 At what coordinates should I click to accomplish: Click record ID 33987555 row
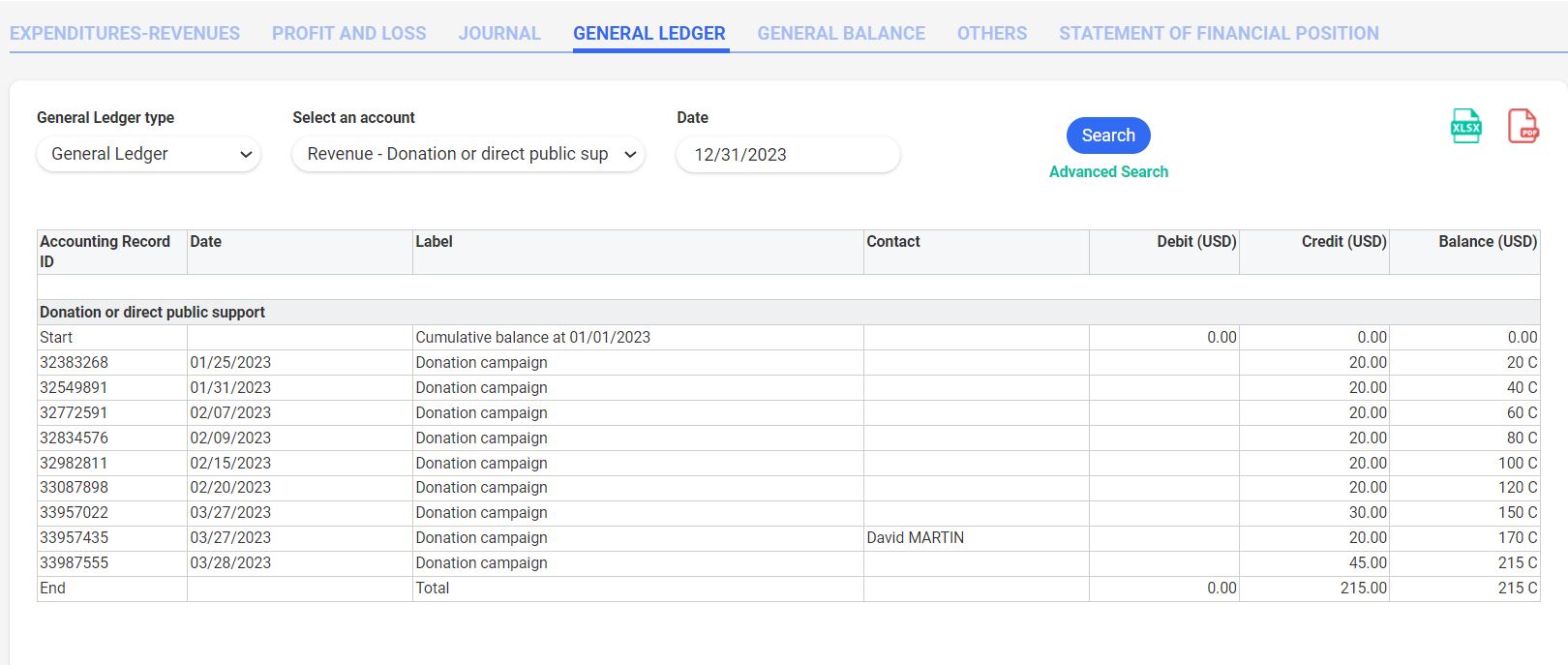[x=75, y=562]
